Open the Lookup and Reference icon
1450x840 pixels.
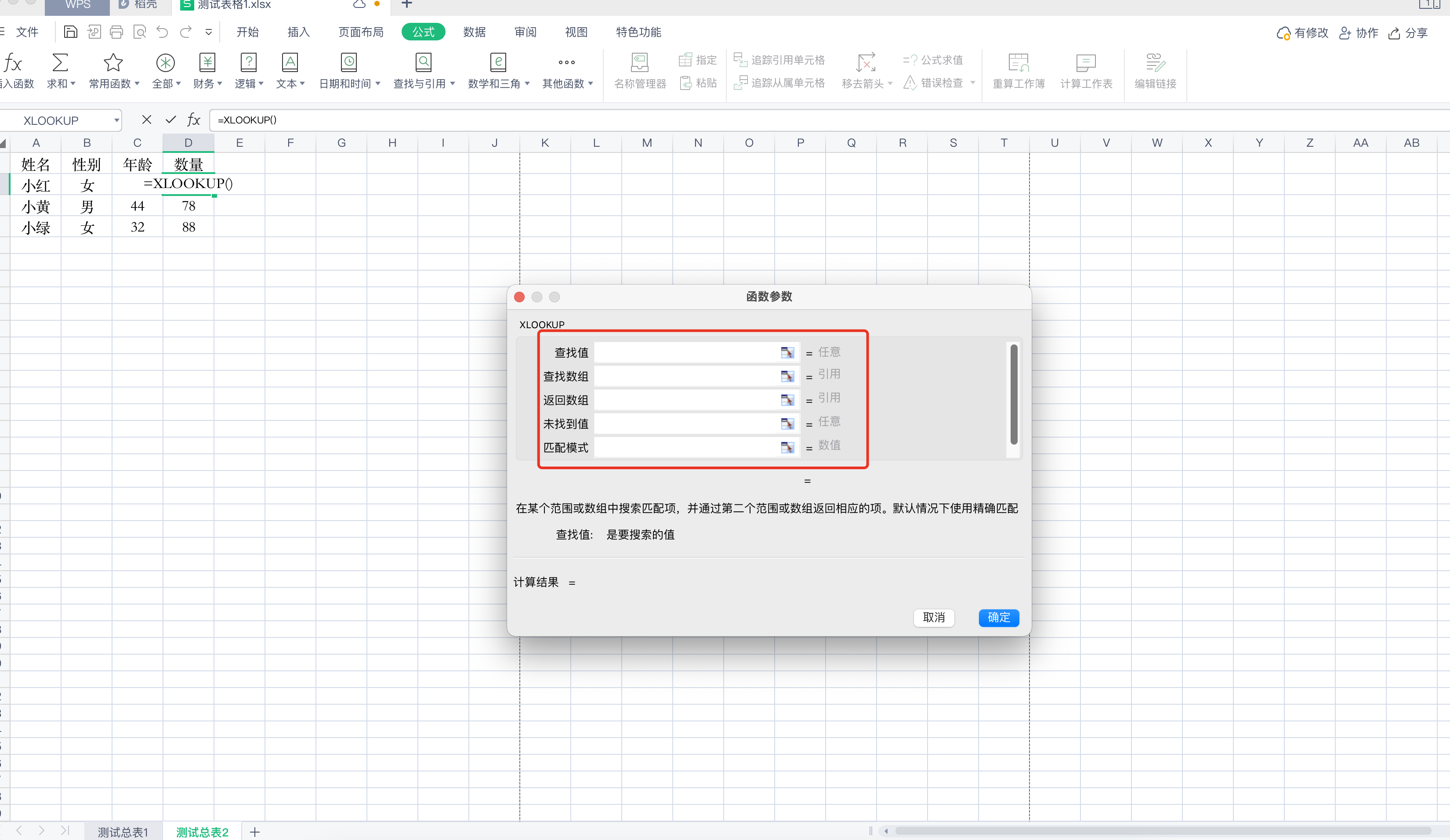pyautogui.click(x=424, y=62)
